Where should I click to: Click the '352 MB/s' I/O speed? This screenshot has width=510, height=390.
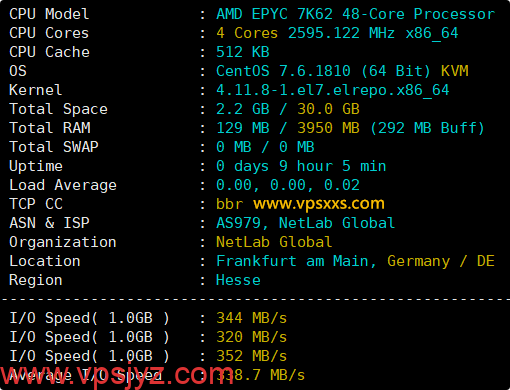point(252,356)
